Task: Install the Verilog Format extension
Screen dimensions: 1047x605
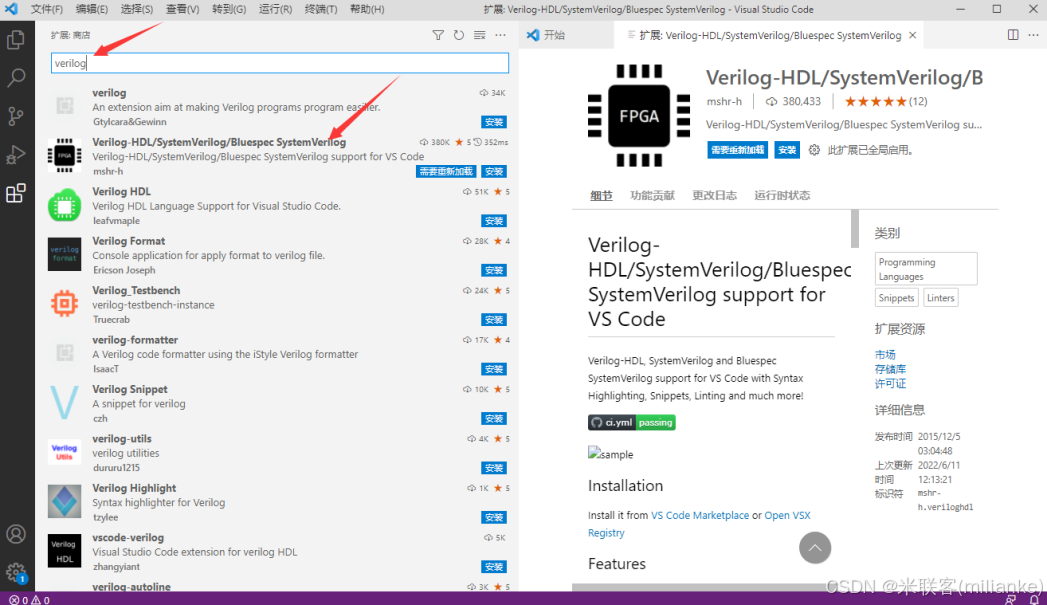Action: [x=494, y=270]
